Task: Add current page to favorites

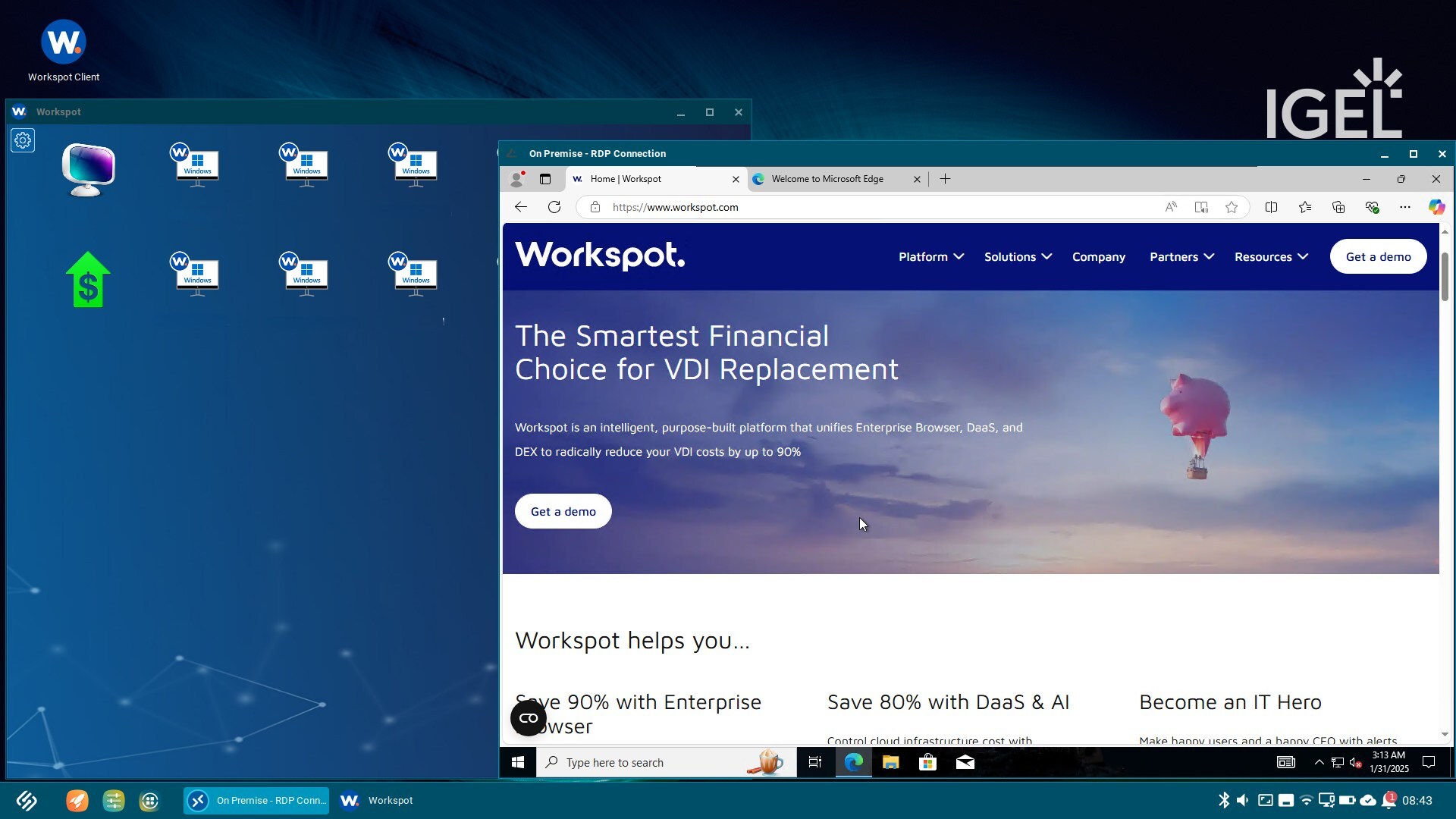Action: point(1232,206)
